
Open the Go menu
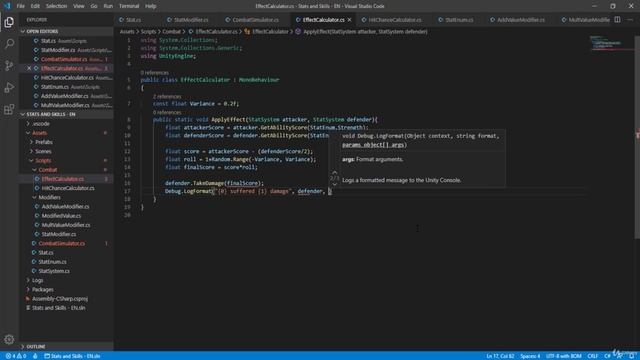point(94,6)
